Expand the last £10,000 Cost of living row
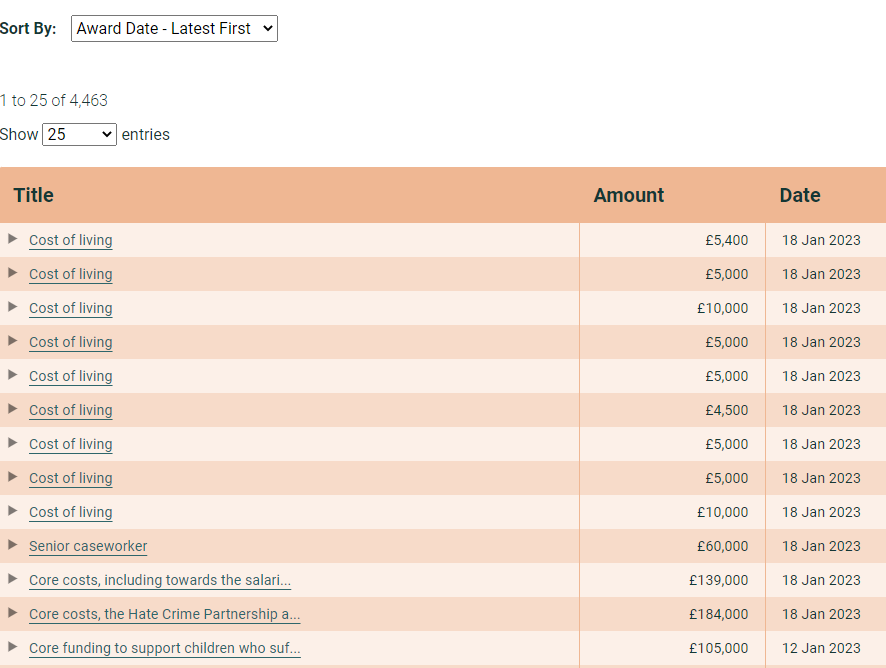Image resolution: width=886 pixels, height=668 pixels. [x=12, y=512]
